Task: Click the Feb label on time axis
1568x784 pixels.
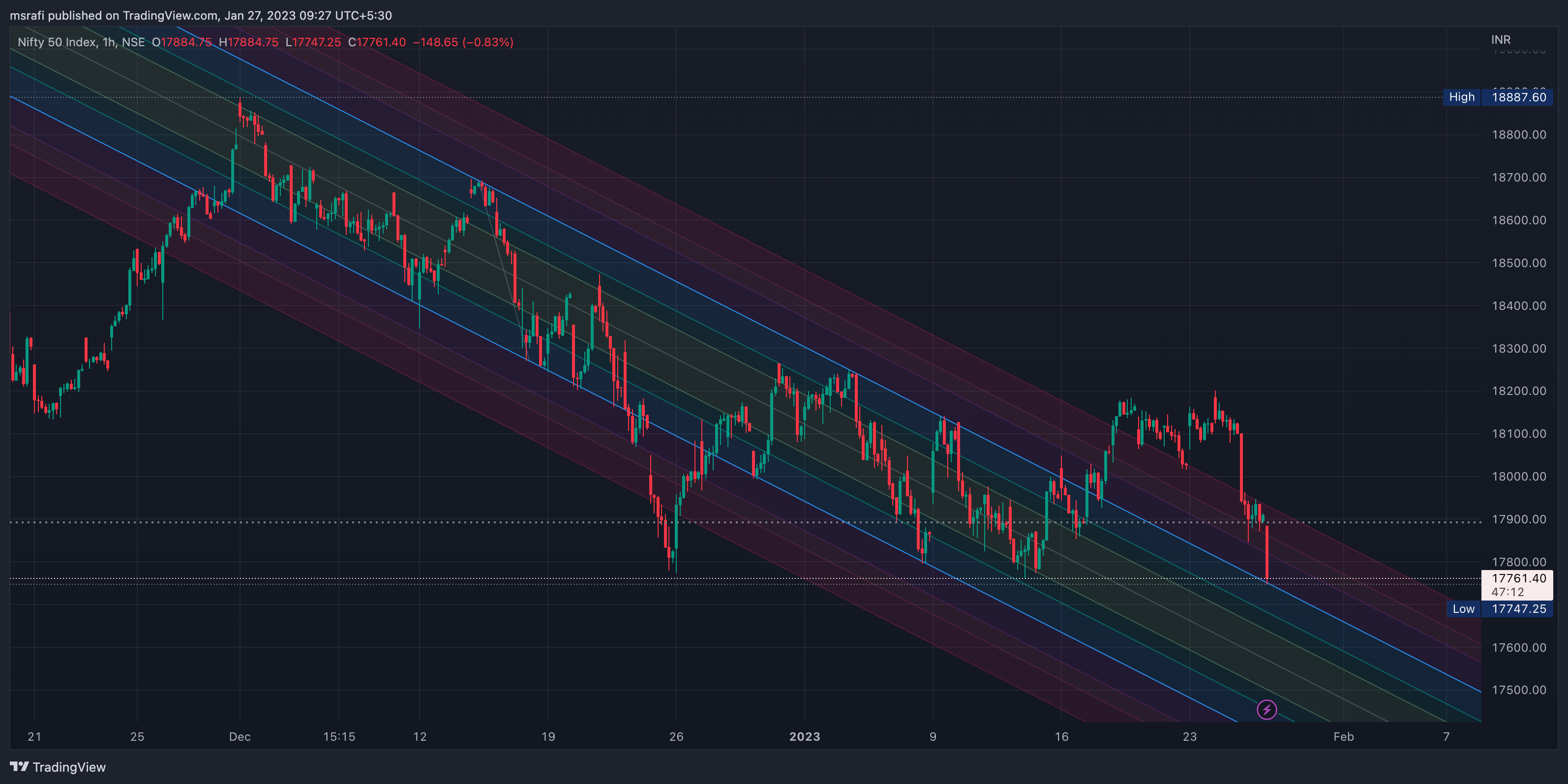Action: pos(1343,736)
